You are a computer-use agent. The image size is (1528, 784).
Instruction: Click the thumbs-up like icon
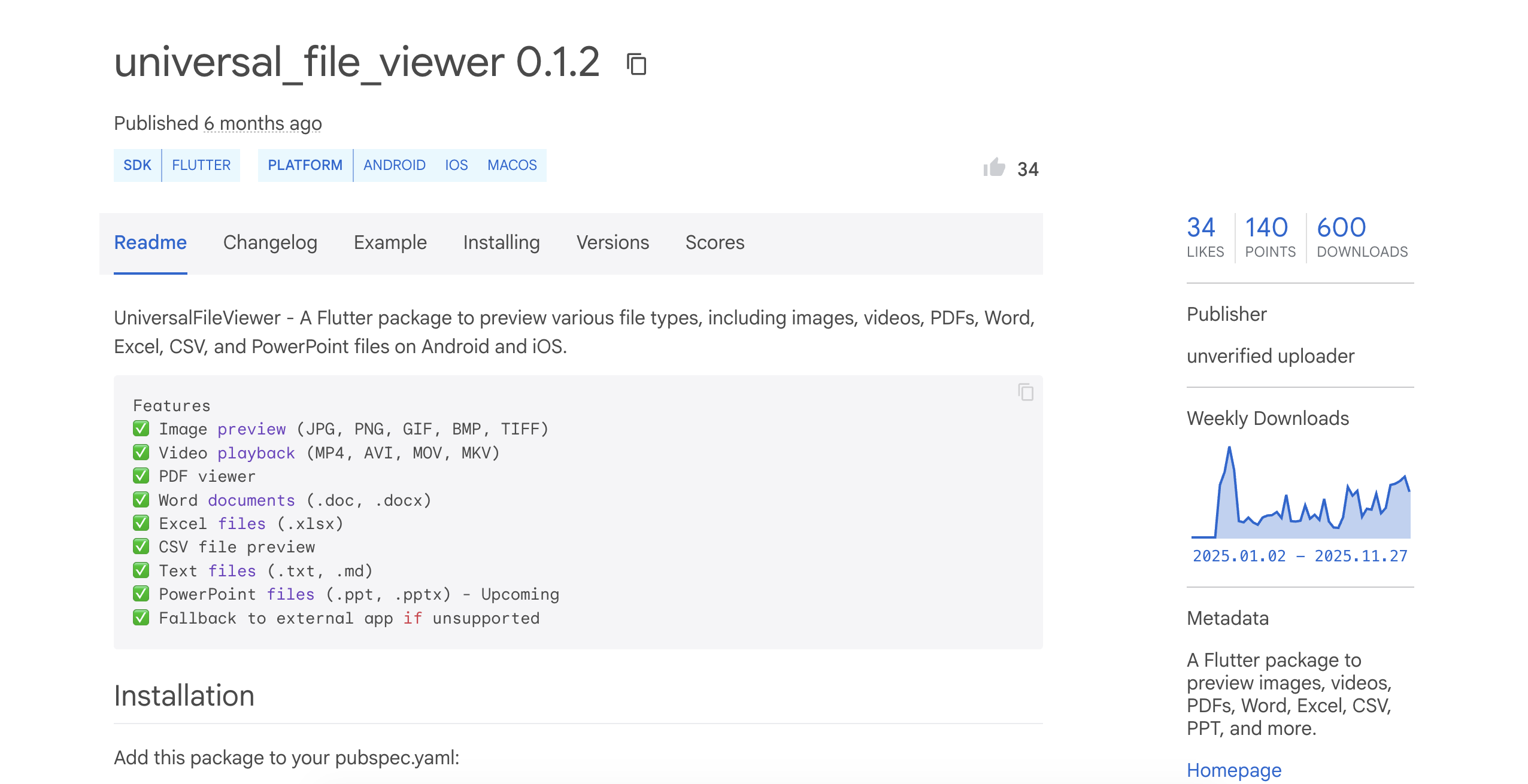[994, 168]
